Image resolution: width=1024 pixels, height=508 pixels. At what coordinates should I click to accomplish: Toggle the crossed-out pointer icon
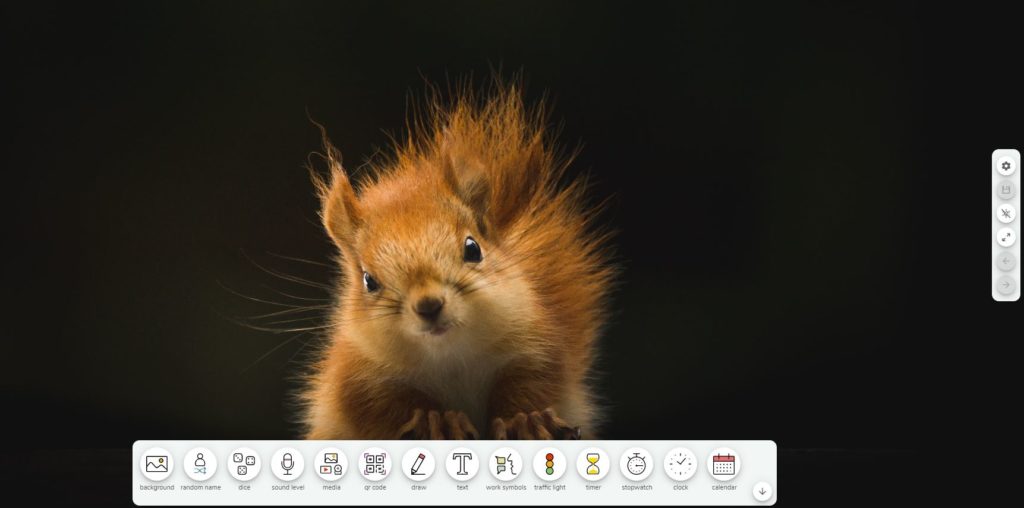point(1006,214)
